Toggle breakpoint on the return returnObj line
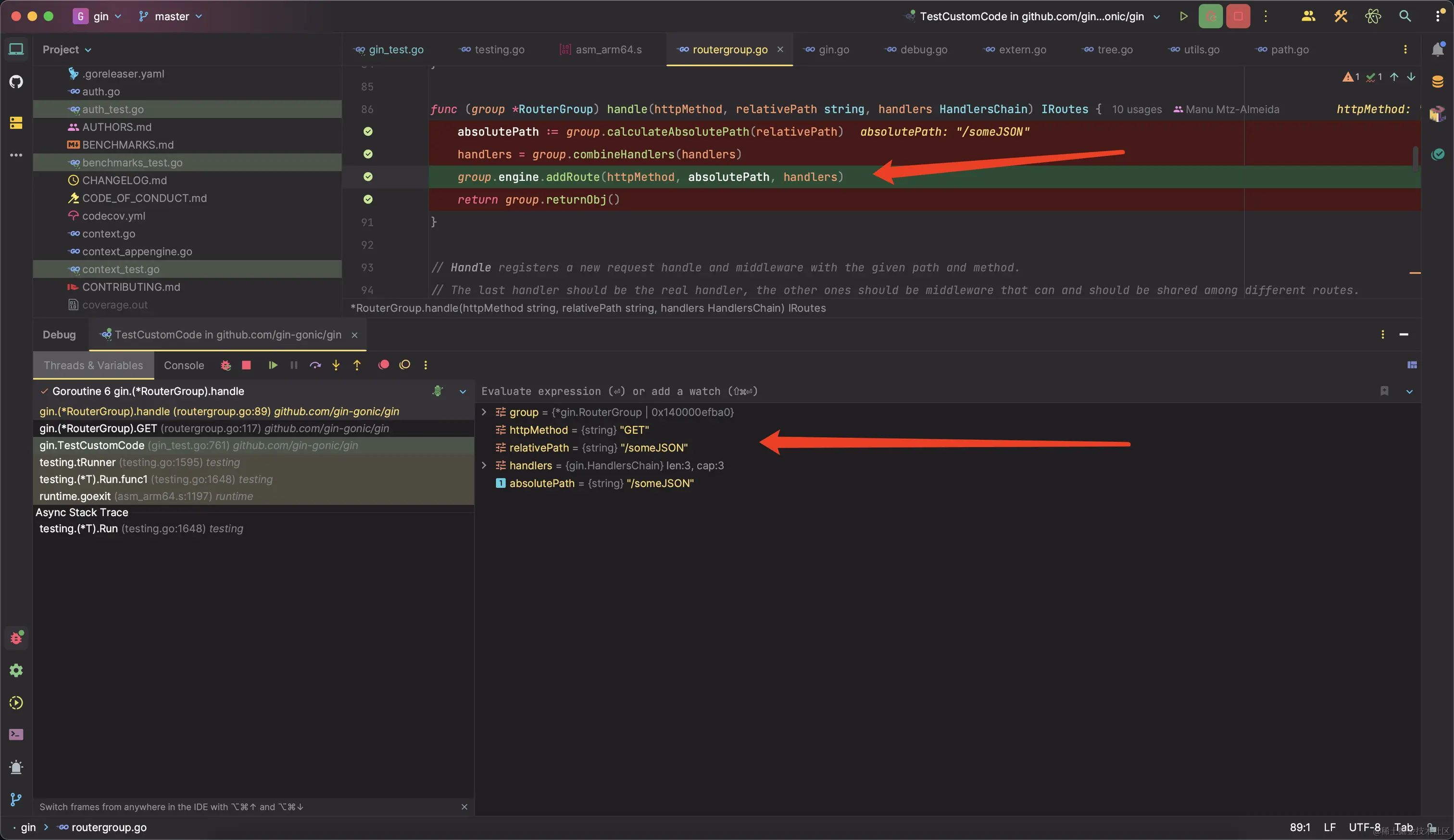The height and width of the screenshot is (840, 1454). coord(368,199)
